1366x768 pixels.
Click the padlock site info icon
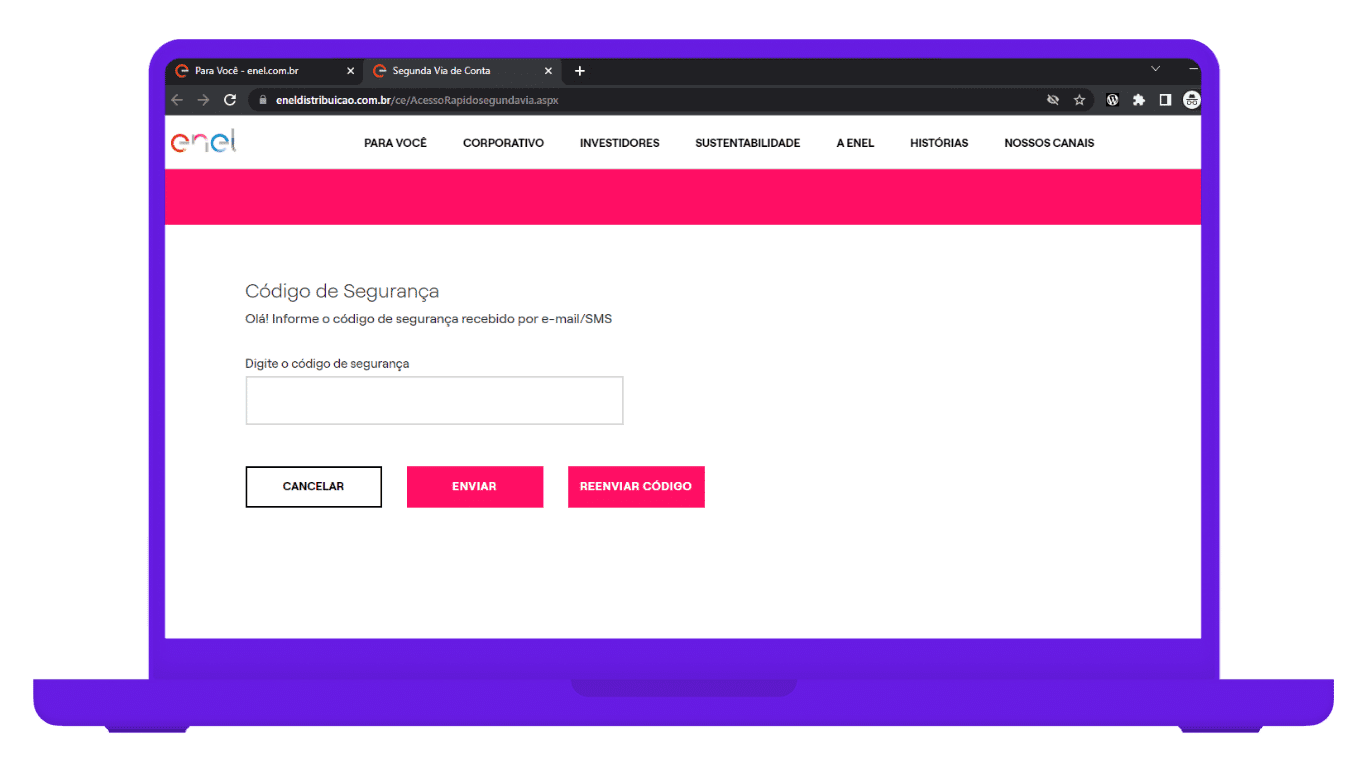coord(263,100)
